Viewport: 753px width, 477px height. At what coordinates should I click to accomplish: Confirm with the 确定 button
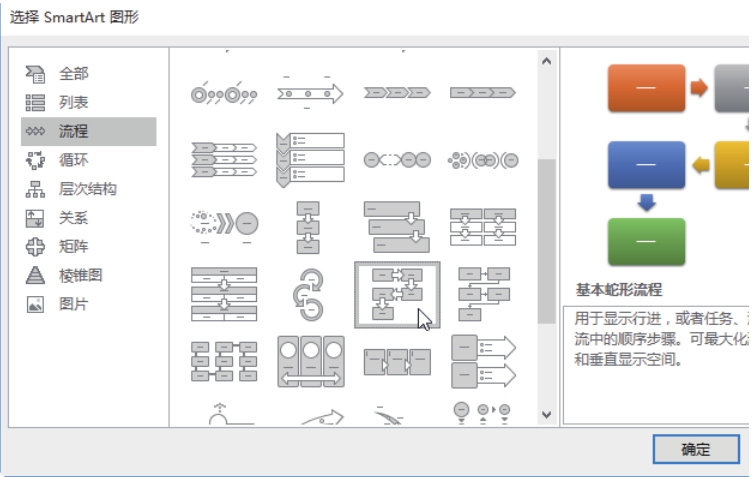pos(696,450)
